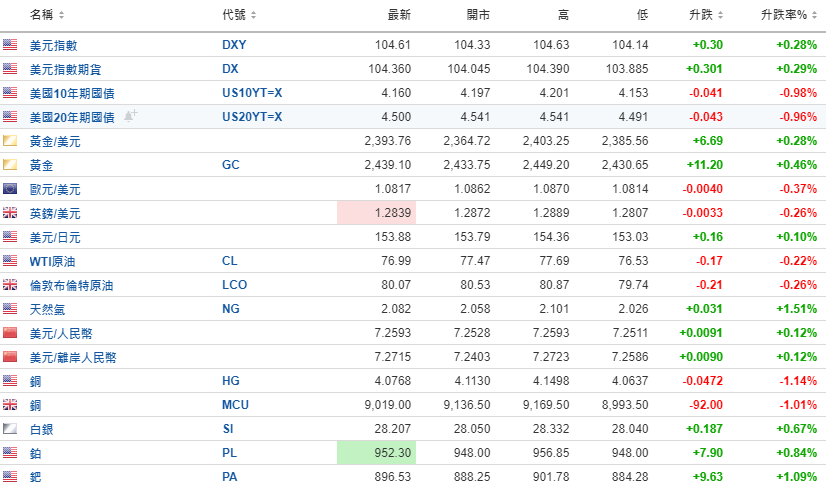Click the UK flag next to 英鎊/美元
The height and width of the screenshot is (485, 826).
(11, 213)
